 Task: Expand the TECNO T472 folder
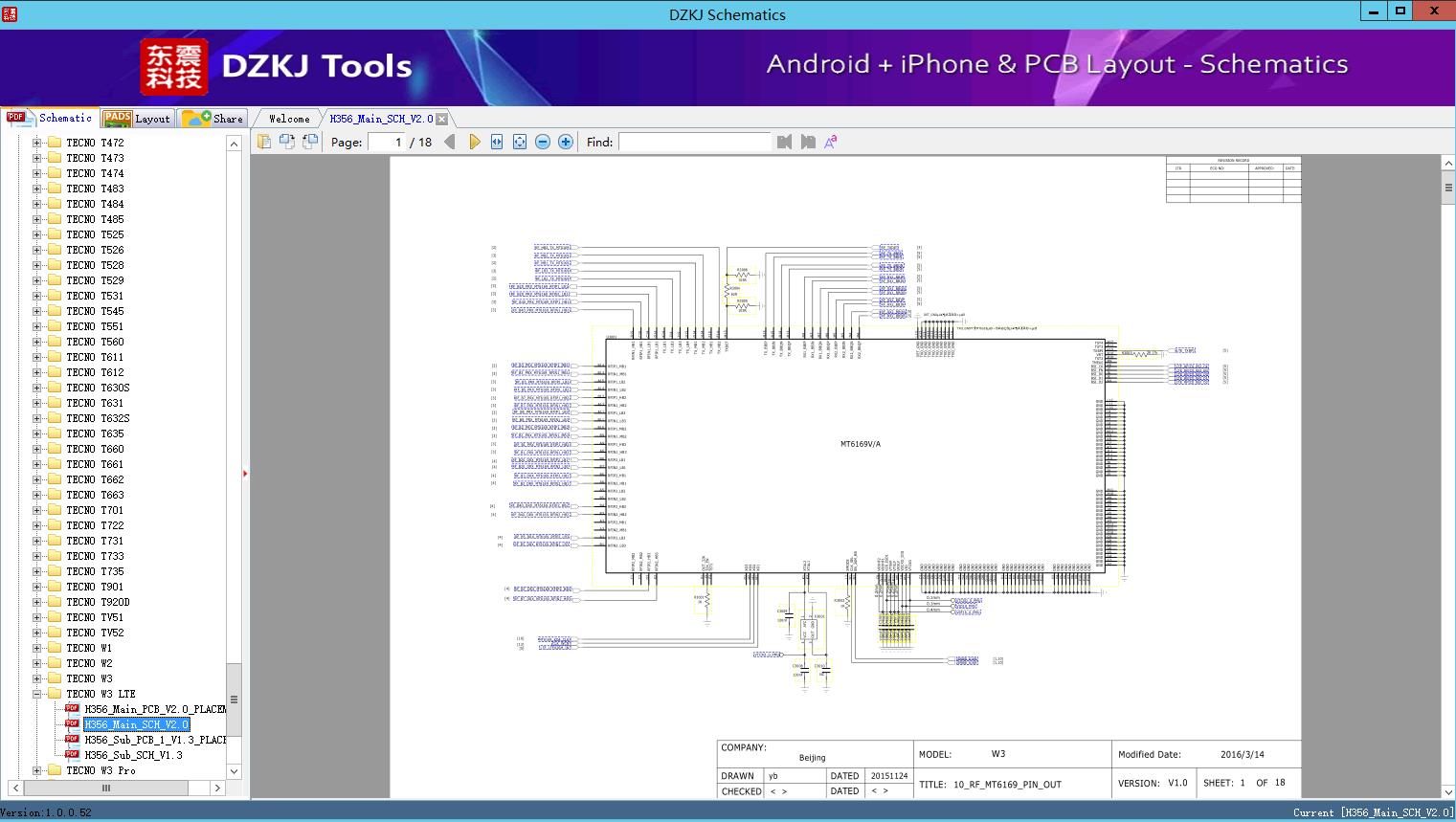(x=36, y=143)
